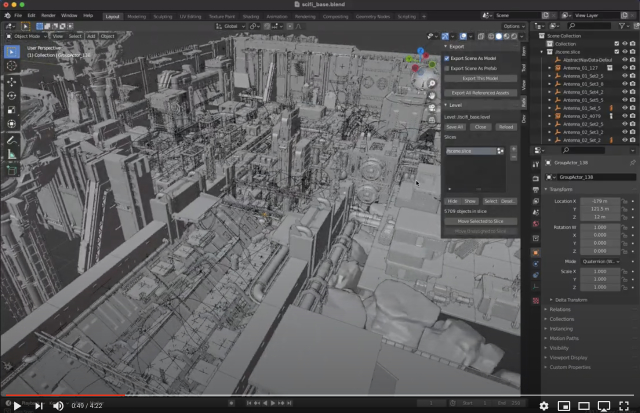Activate the Measure tool

pos(12,155)
